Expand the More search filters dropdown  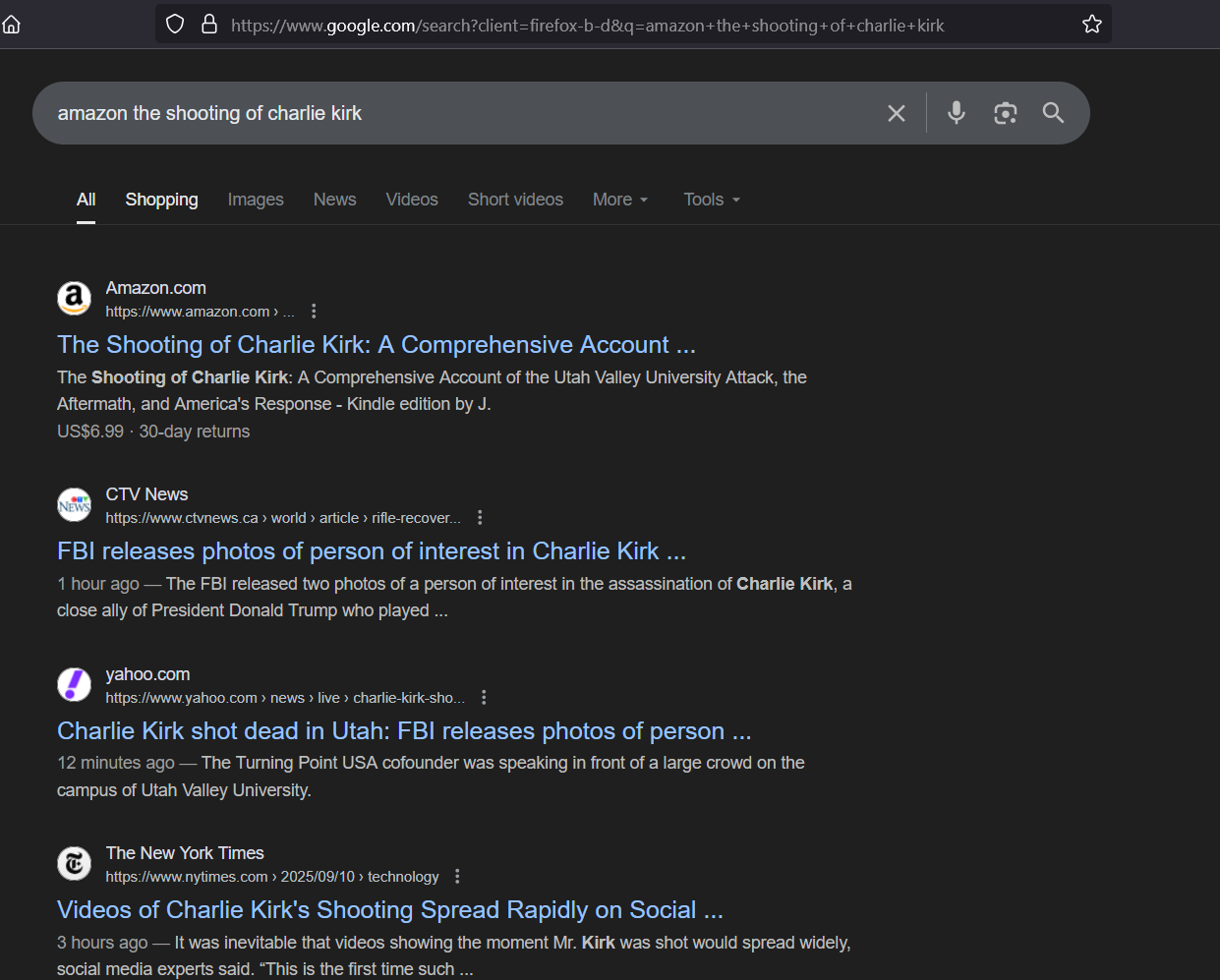pyautogui.click(x=620, y=200)
